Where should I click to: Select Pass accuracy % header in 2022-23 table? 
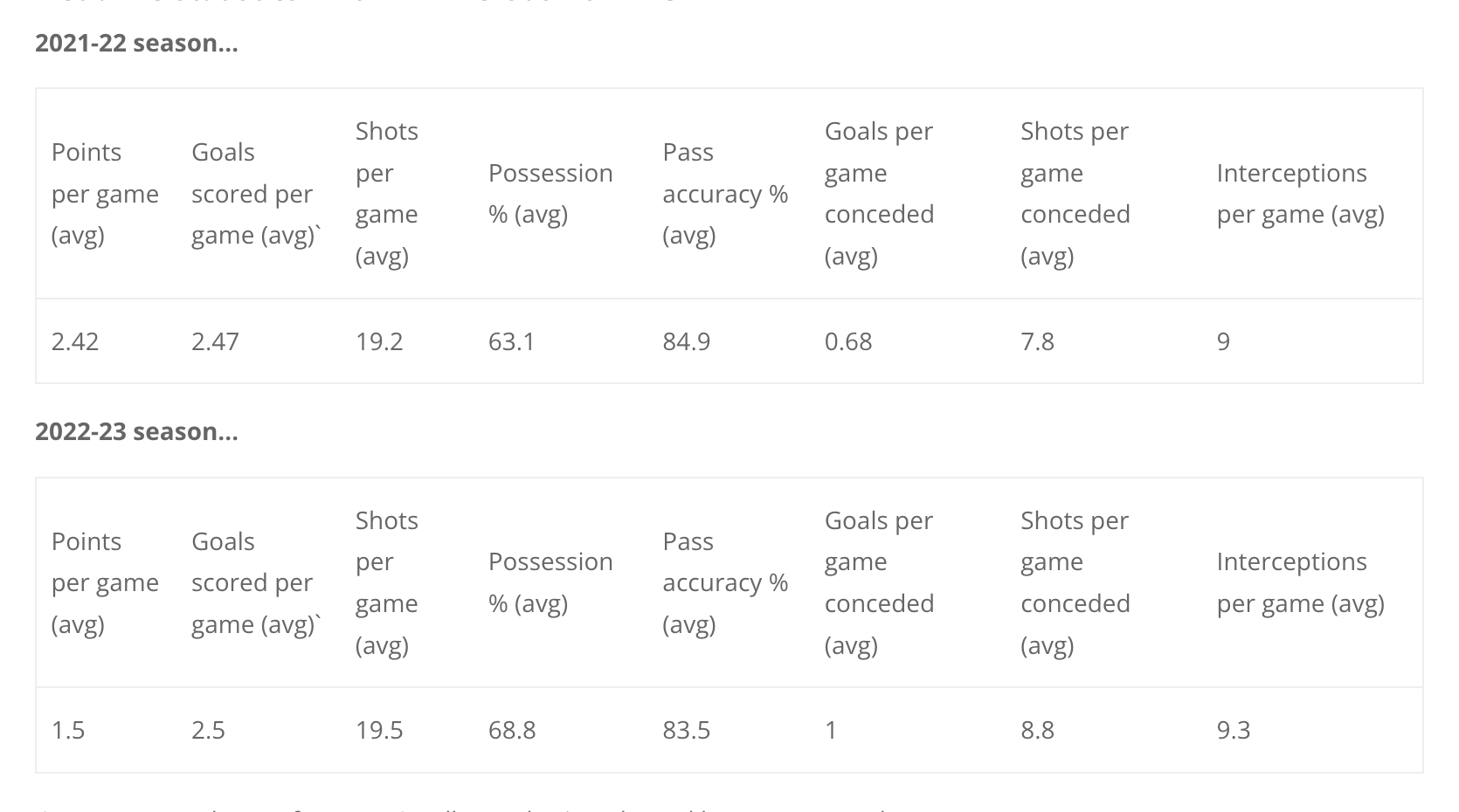coord(725,582)
